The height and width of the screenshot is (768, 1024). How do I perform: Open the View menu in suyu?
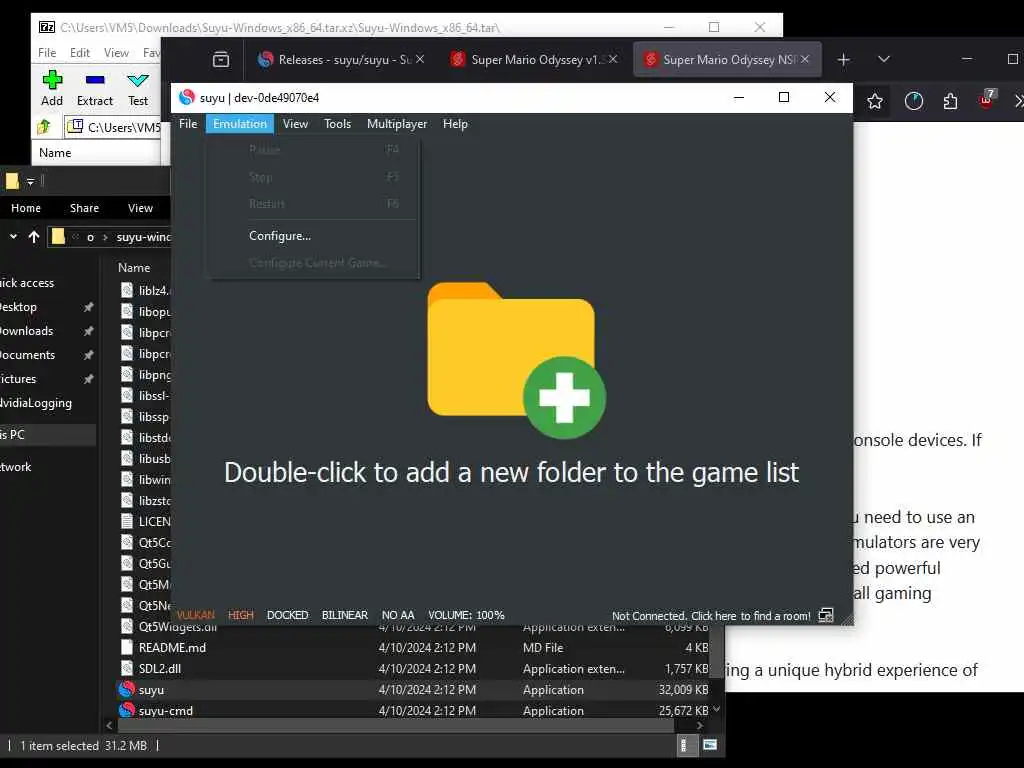pyautogui.click(x=295, y=123)
